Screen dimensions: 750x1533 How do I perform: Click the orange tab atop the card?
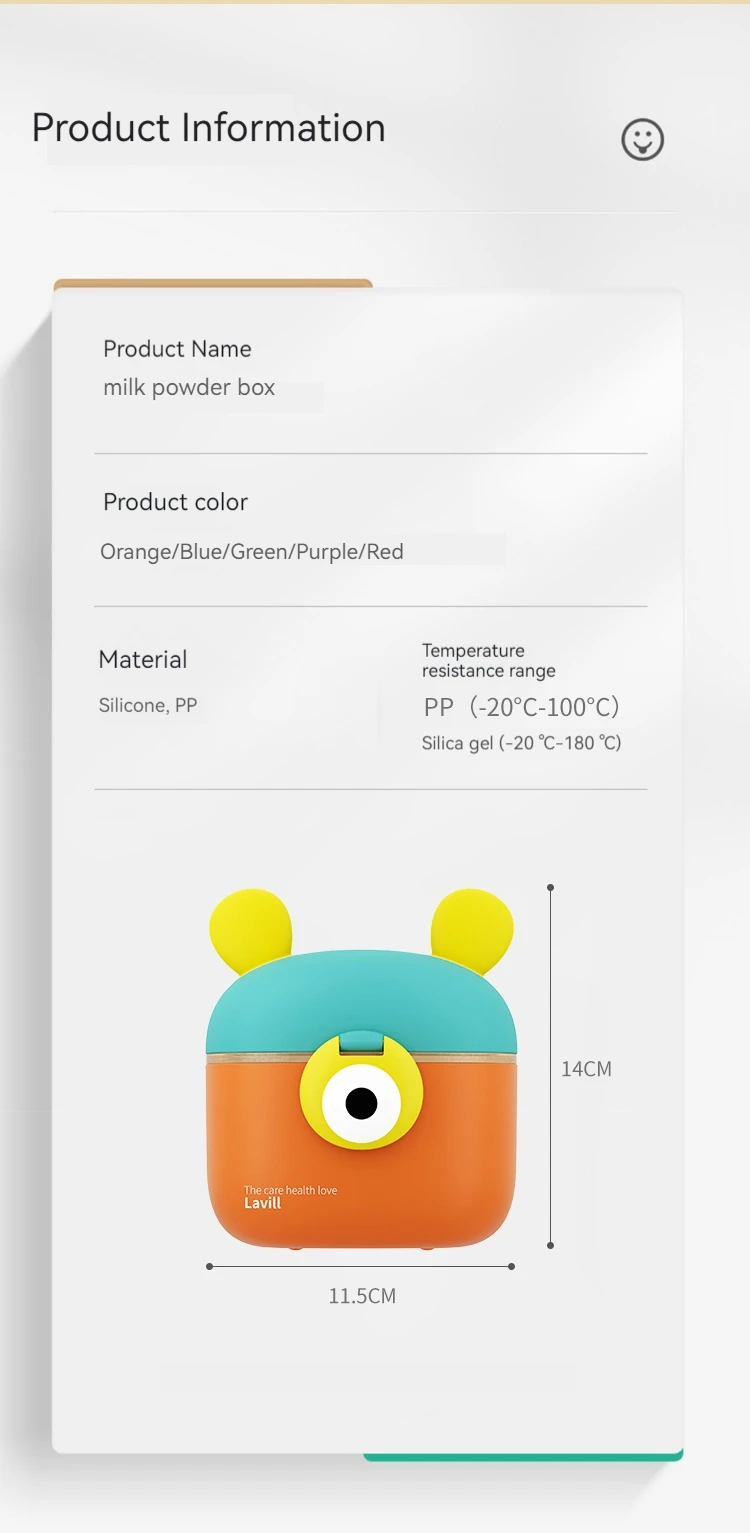coord(213,284)
